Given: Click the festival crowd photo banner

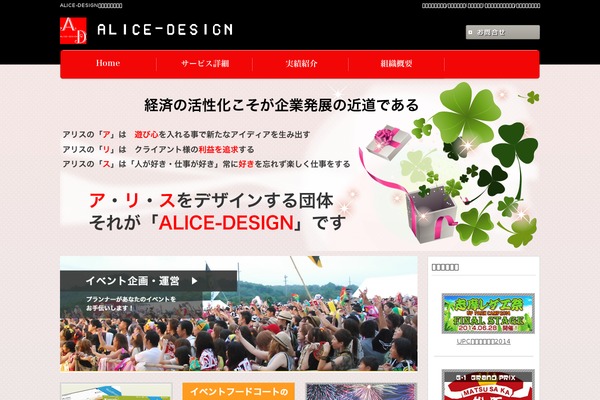Looking at the screenshot, I should pos(238,314).
